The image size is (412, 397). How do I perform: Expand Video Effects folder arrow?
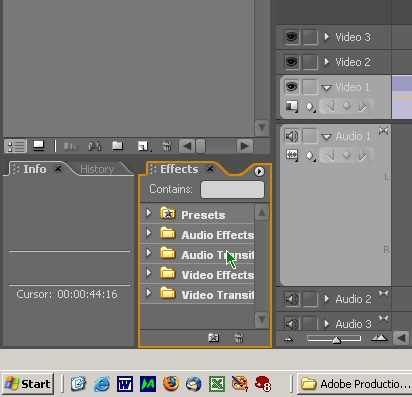point(149,273)
